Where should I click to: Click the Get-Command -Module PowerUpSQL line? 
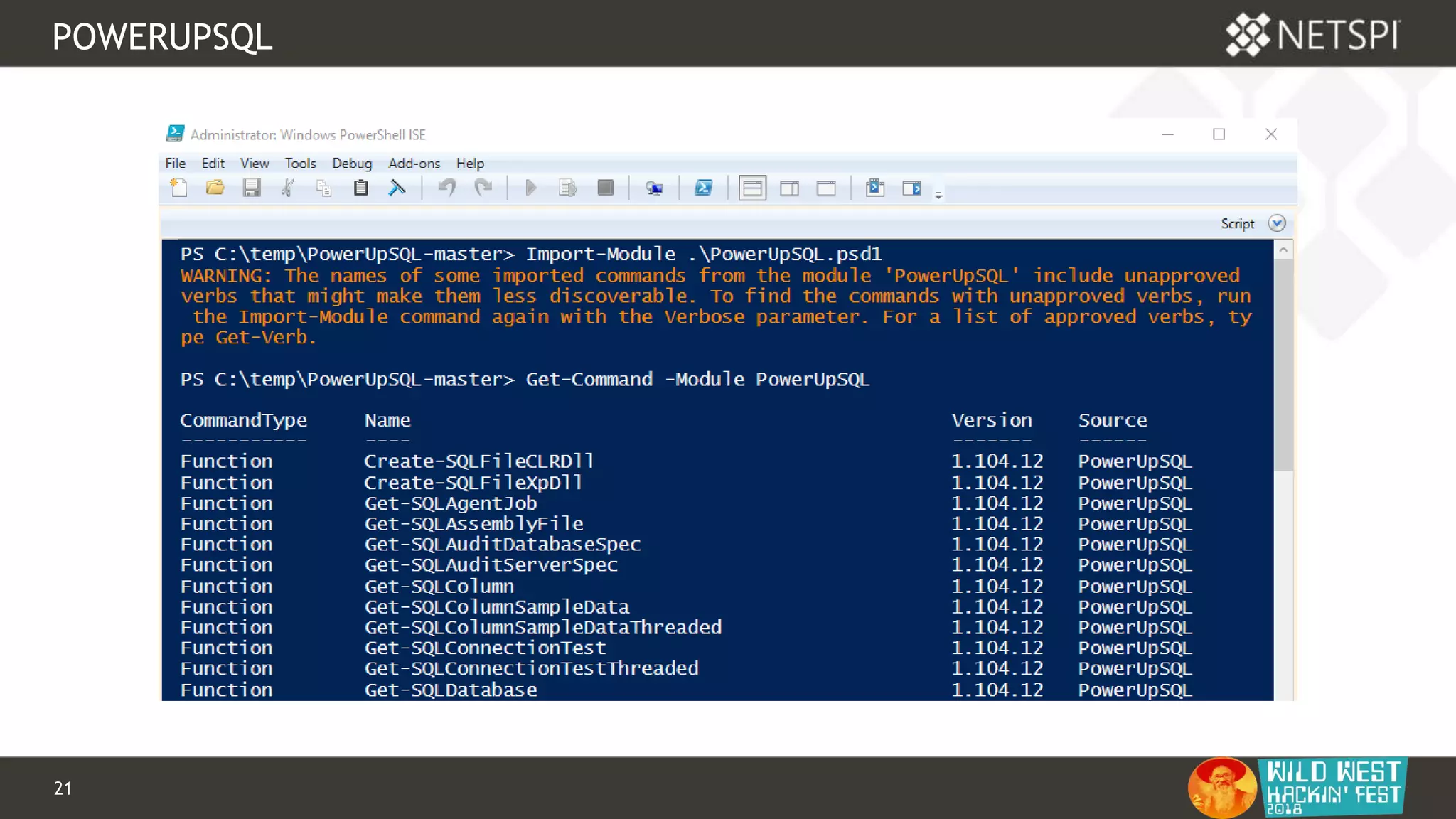click(697, 380)
